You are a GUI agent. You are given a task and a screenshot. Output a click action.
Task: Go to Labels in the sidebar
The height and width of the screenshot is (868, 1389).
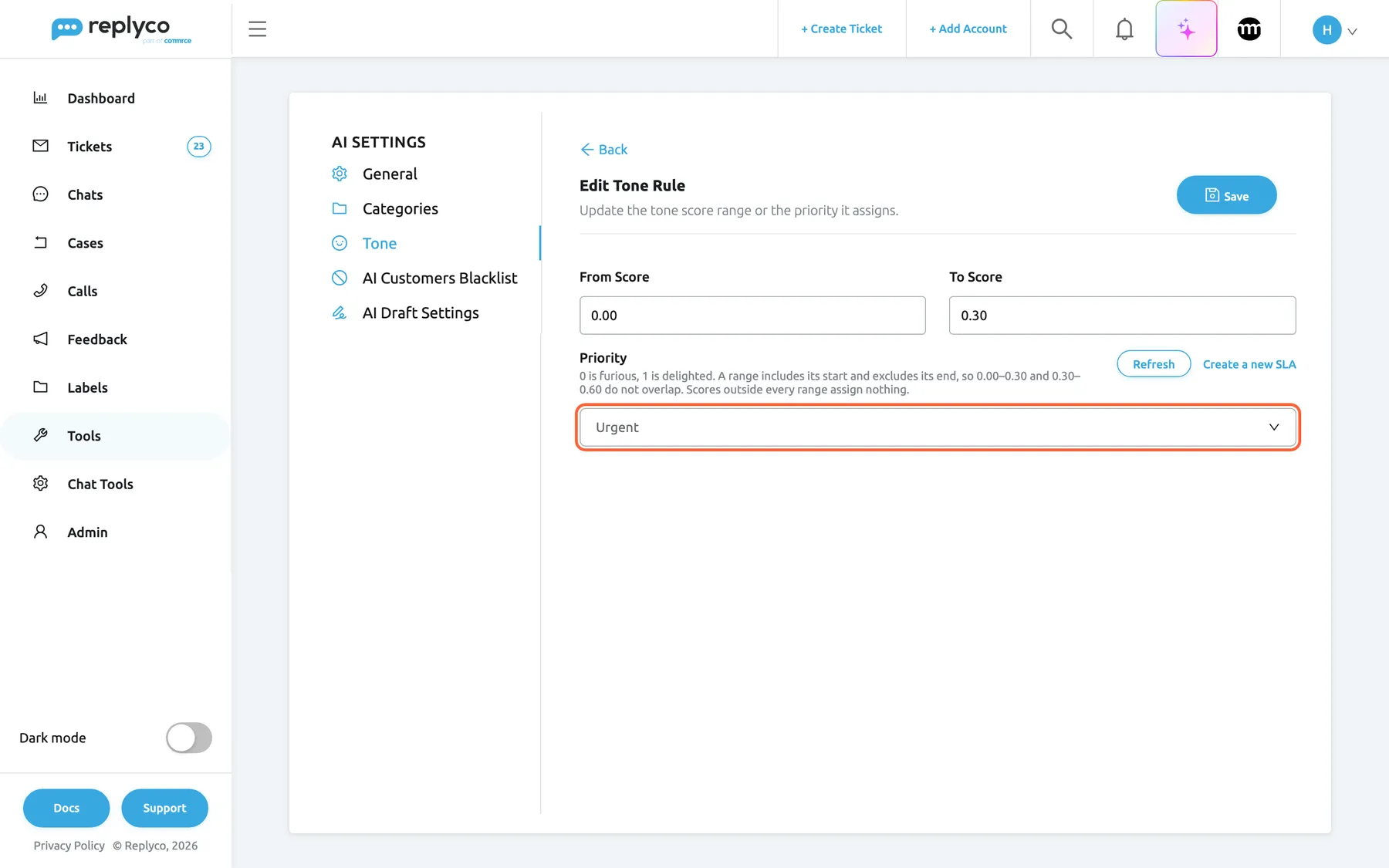click(x=87, y=387)
